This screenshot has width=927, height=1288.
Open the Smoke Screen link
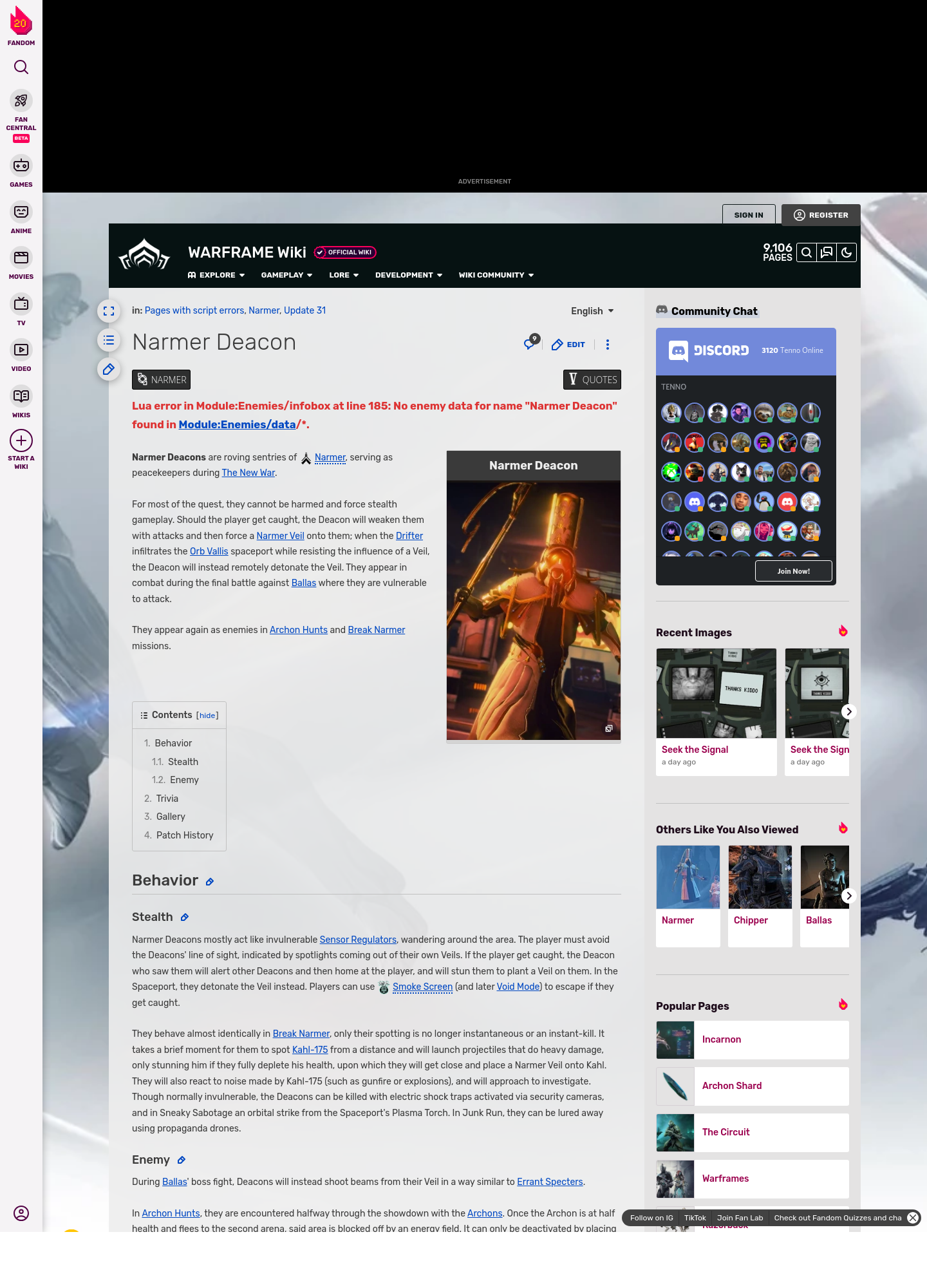click(x=422, y=987)
